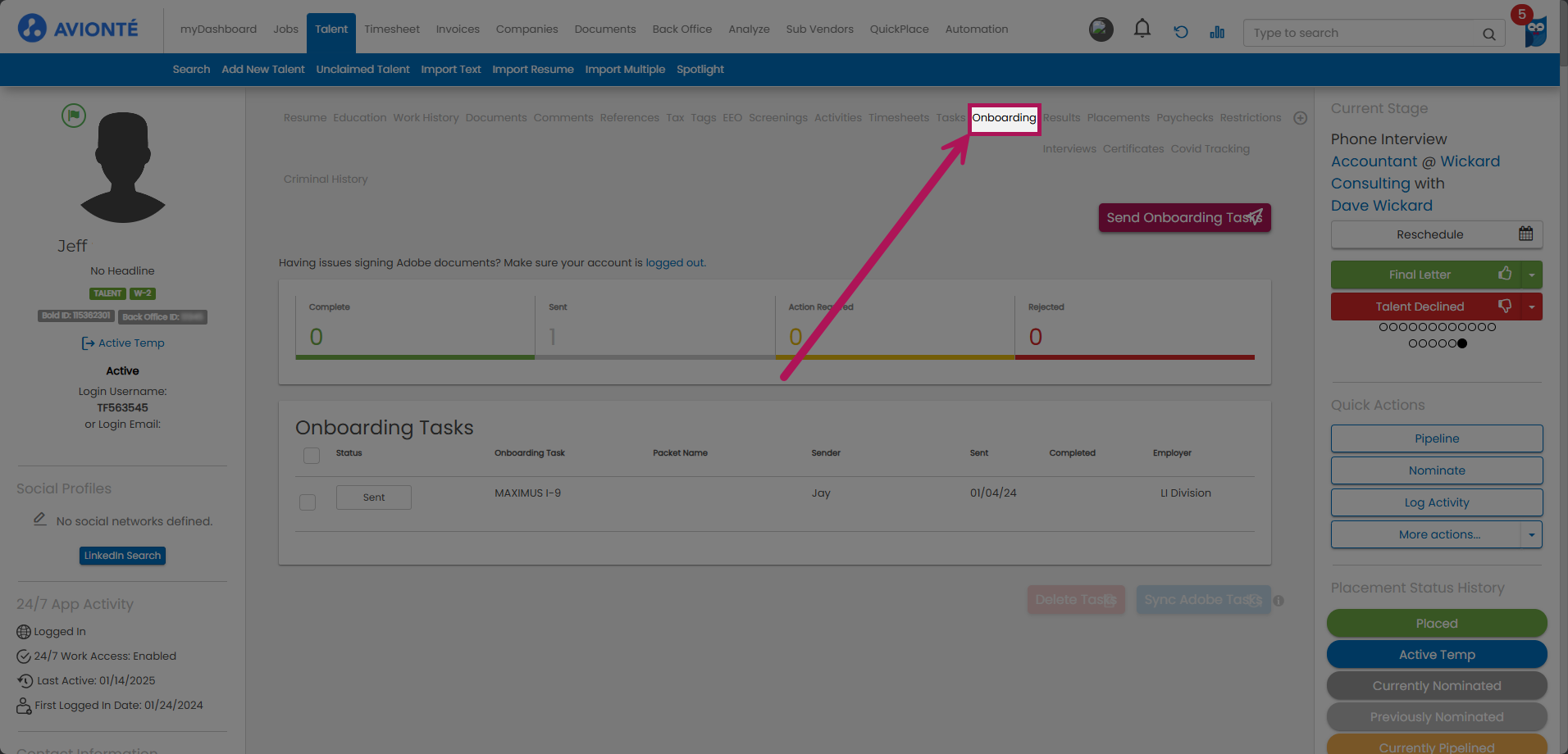Click the MAXIMUS I-9 task name
This screenshot has width=1568, height=754.
(527, 493)
